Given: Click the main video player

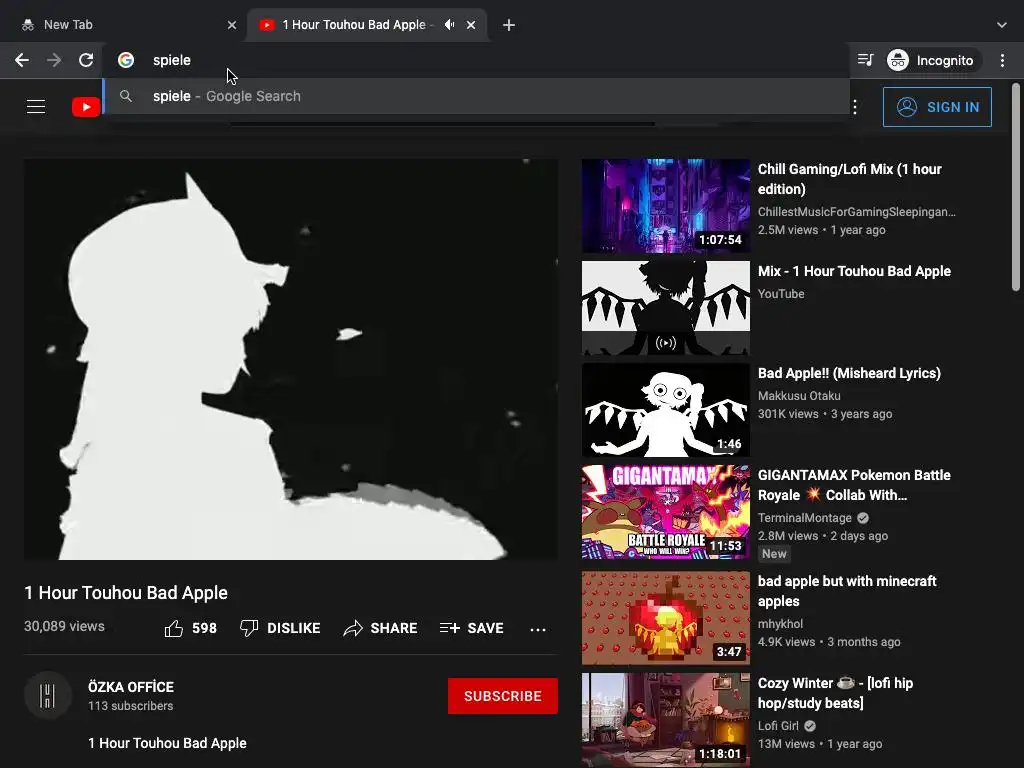Looking at the screenshot, I should click(291, 359).
